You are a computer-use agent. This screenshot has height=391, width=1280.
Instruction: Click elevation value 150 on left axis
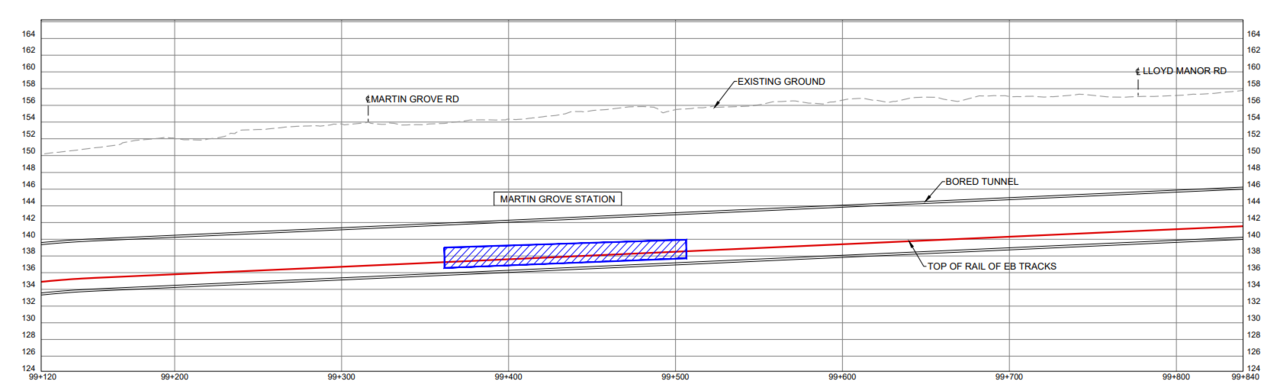[29, 151]
